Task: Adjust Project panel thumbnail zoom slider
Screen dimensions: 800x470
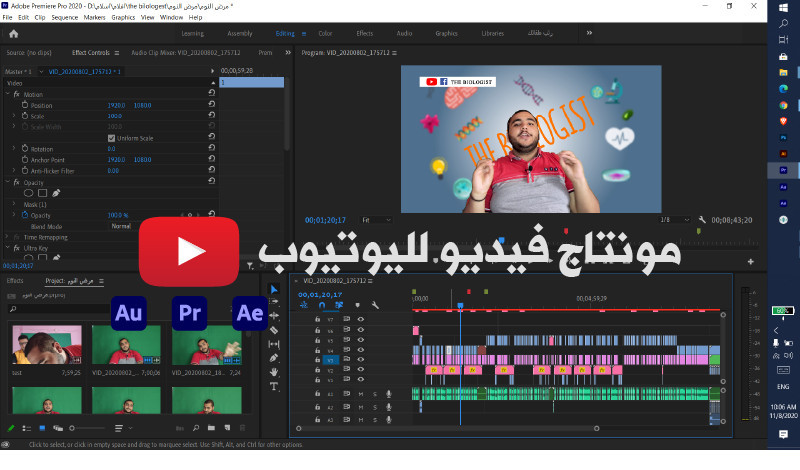Action: click(72, 428)
